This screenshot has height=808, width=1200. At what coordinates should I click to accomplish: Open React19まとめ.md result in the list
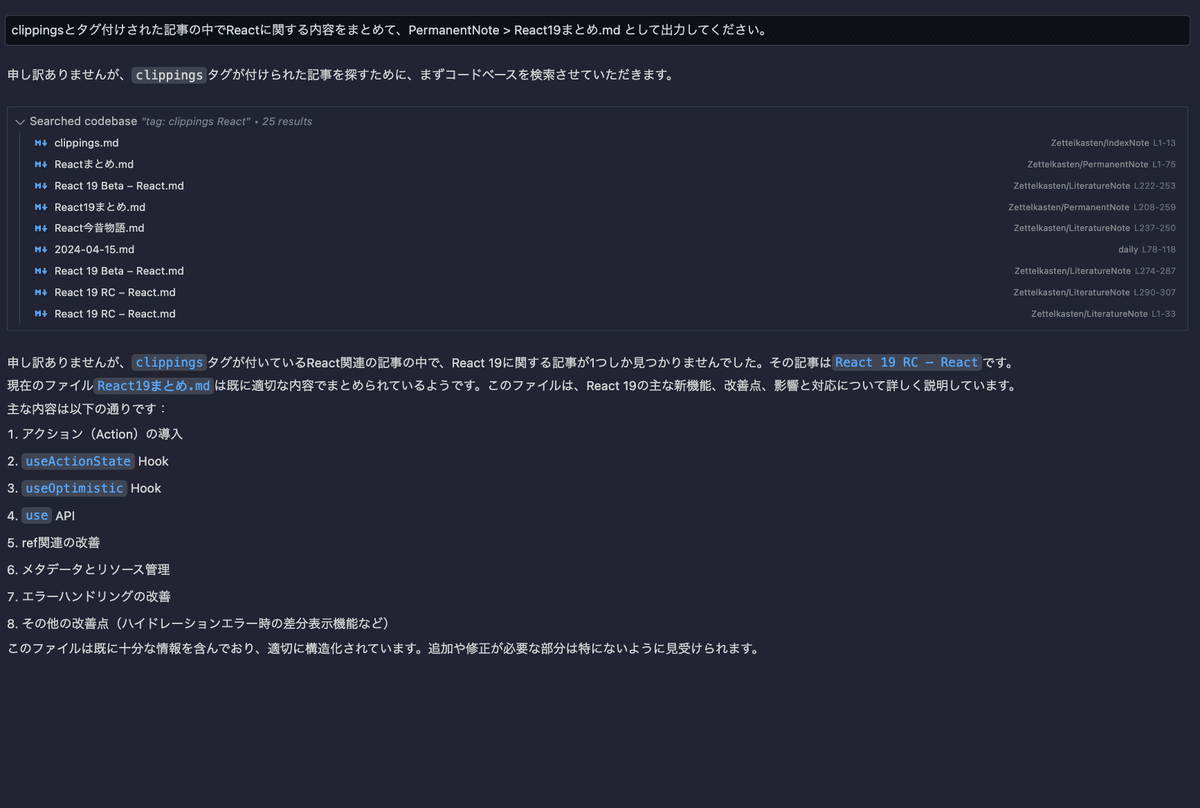(x=100, y=207)
